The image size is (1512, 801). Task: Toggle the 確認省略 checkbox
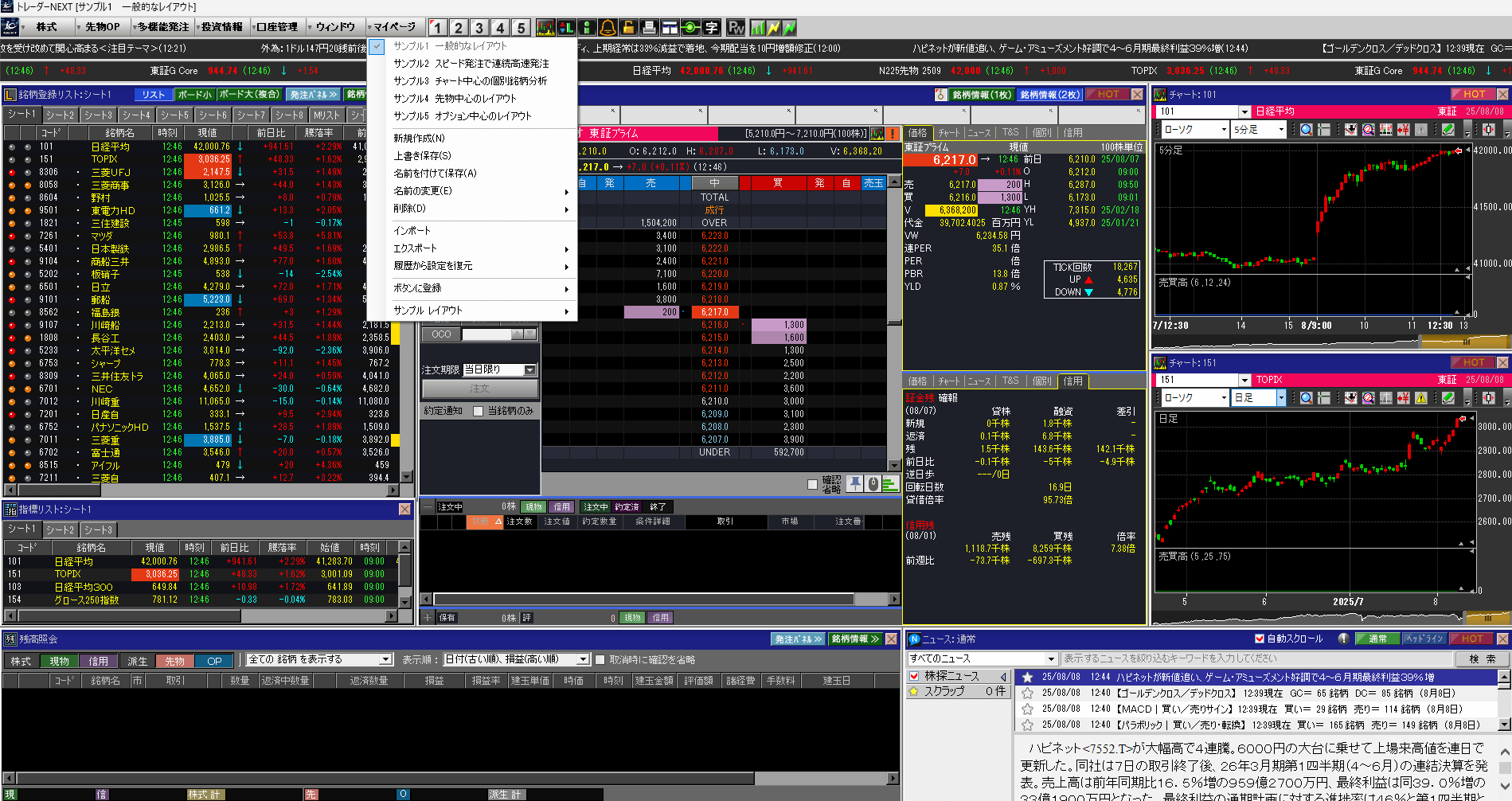(812, 484)
